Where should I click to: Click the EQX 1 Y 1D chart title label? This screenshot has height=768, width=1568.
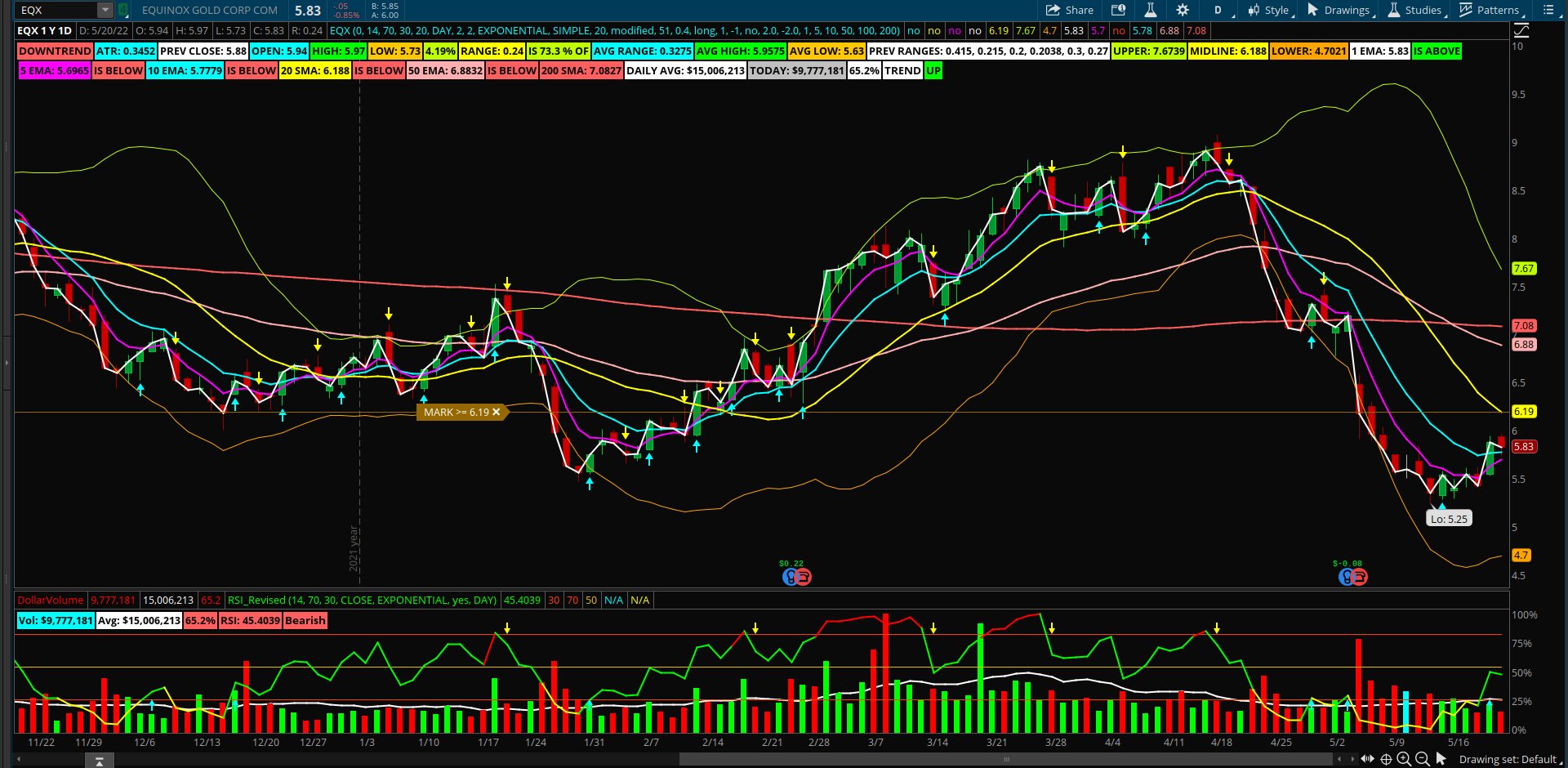coord(45,31)
